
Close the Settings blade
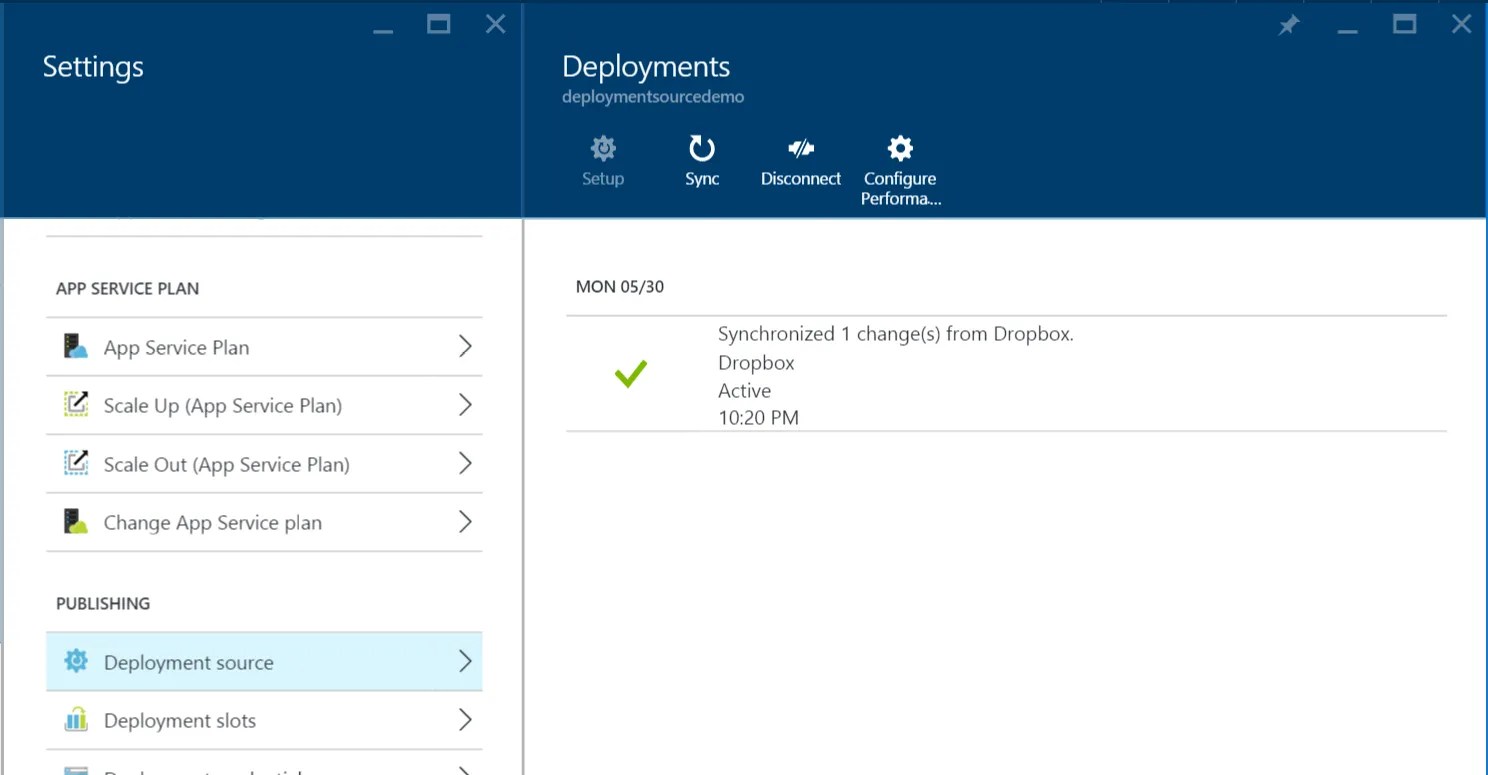[495, 25]
